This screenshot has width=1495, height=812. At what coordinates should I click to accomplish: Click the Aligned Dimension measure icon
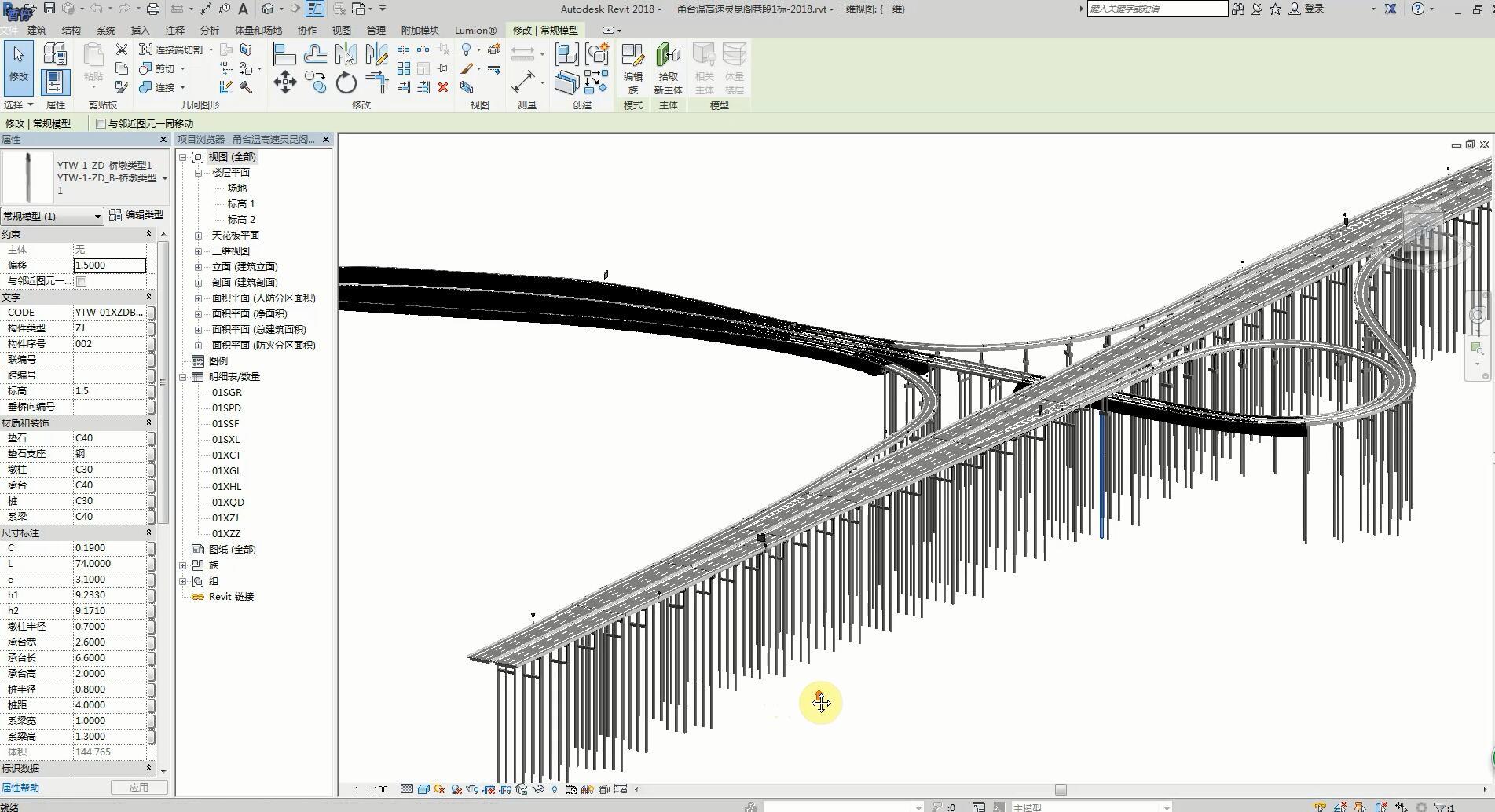point(522,82)
